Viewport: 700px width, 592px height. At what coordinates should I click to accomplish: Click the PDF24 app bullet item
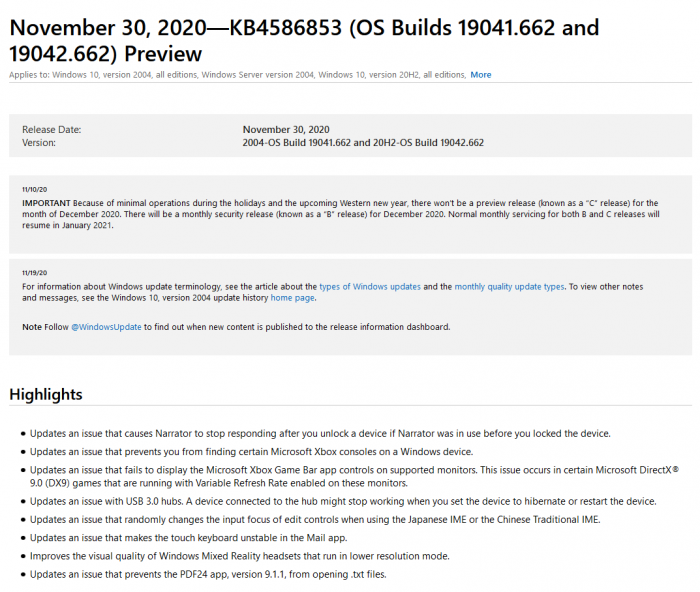click(x=208, y=575)
